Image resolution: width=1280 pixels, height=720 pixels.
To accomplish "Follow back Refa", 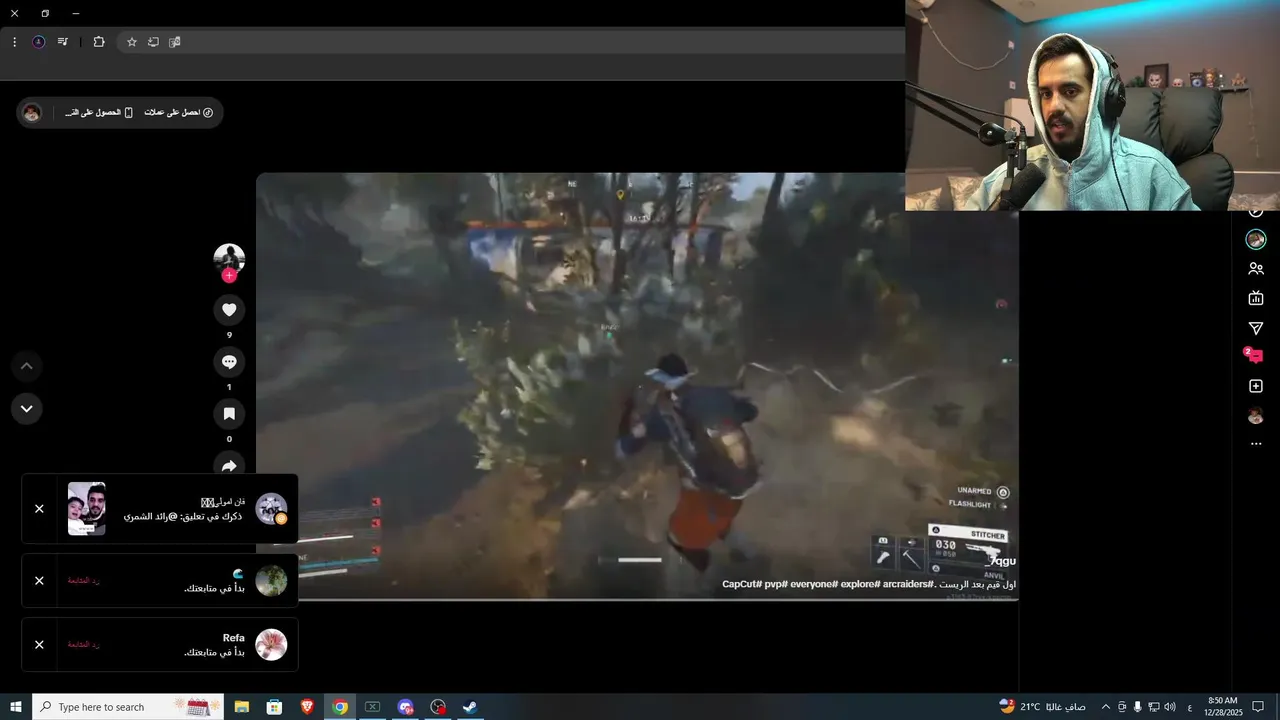I will pyautogui.click(x=83, y=645).
